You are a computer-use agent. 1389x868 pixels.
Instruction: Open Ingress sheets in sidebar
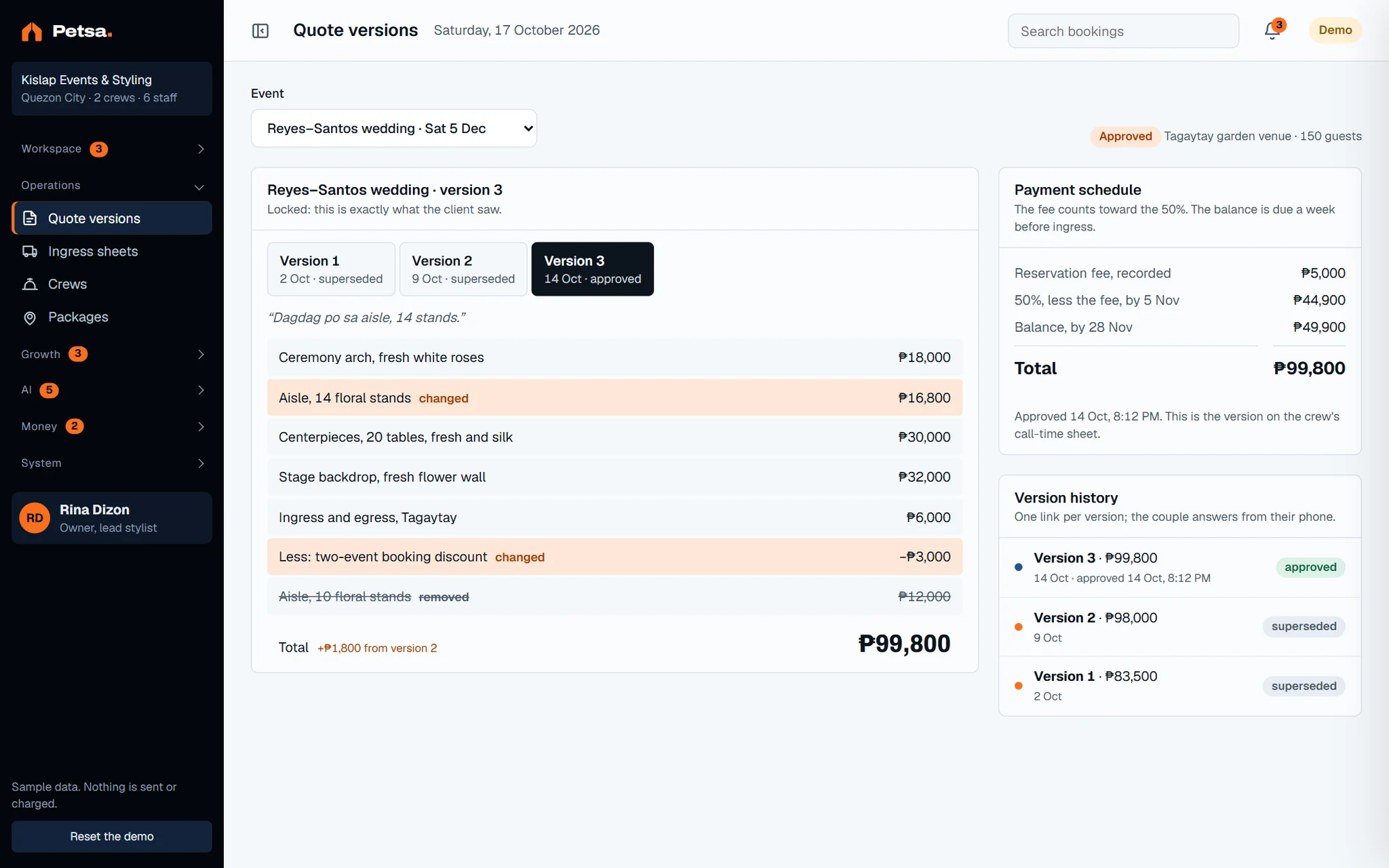tap(112, 252)
